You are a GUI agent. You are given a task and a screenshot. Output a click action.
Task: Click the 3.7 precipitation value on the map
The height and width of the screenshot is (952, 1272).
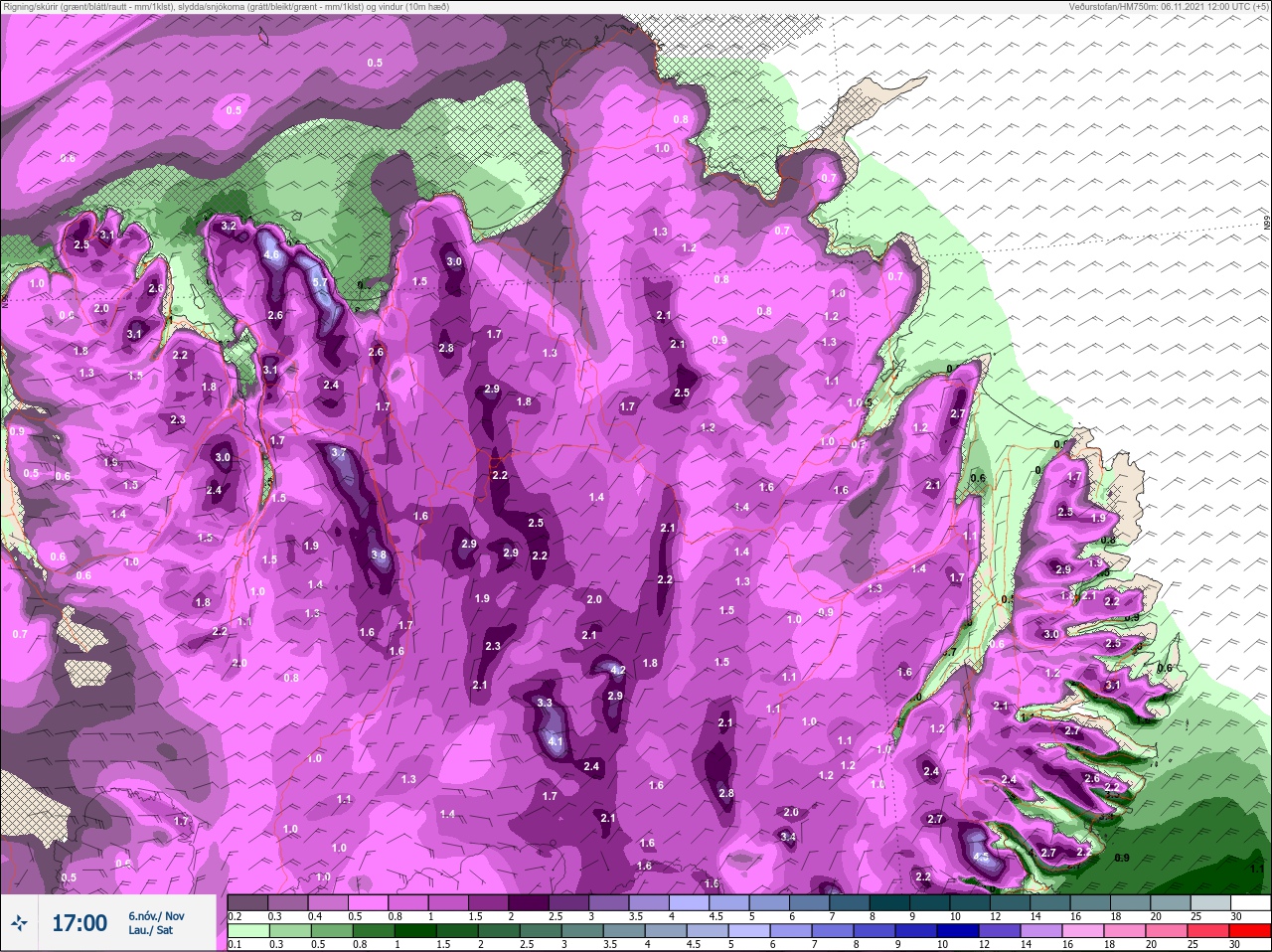(x=338, y=453)
